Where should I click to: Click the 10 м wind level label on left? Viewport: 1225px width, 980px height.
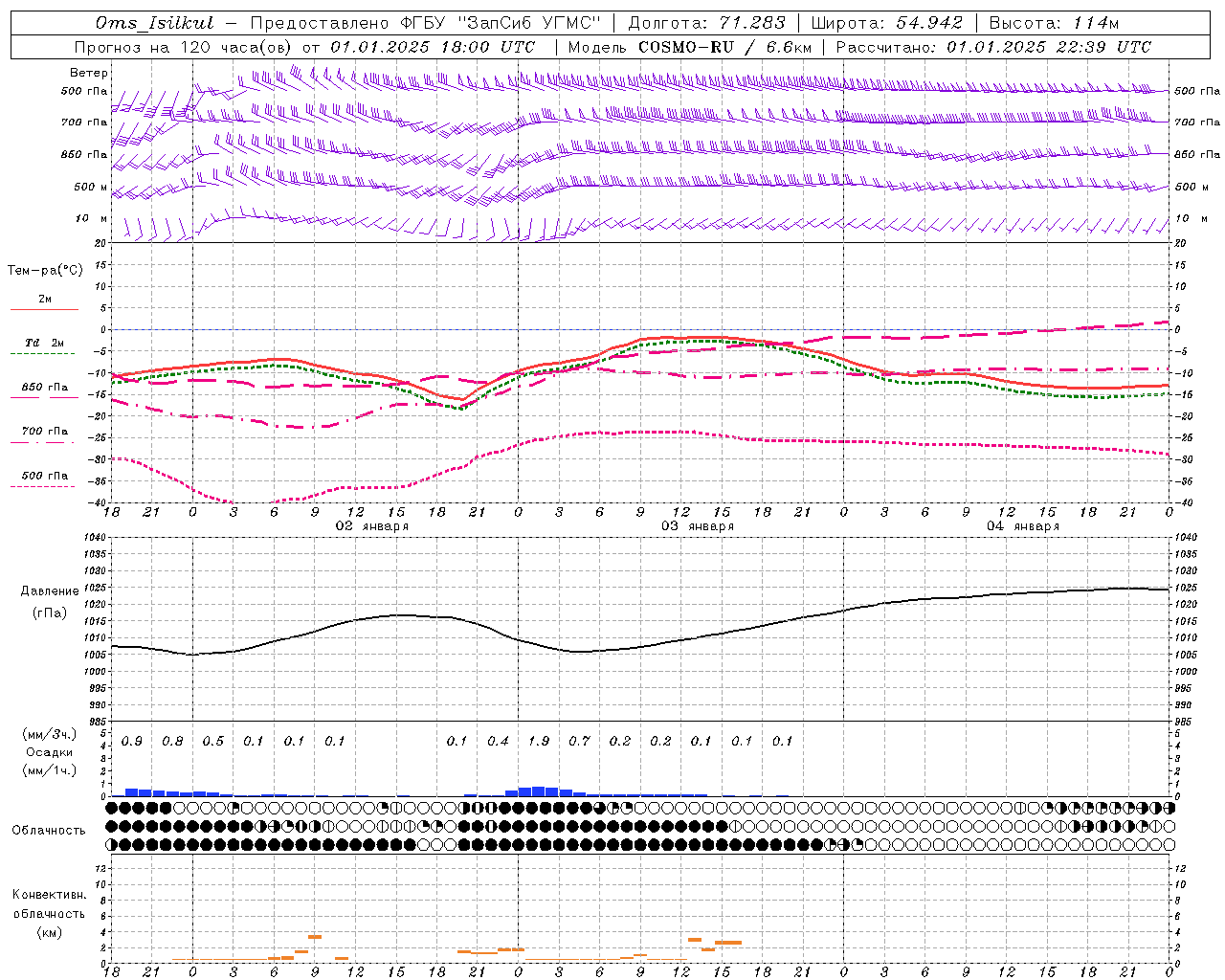(91, 219)
